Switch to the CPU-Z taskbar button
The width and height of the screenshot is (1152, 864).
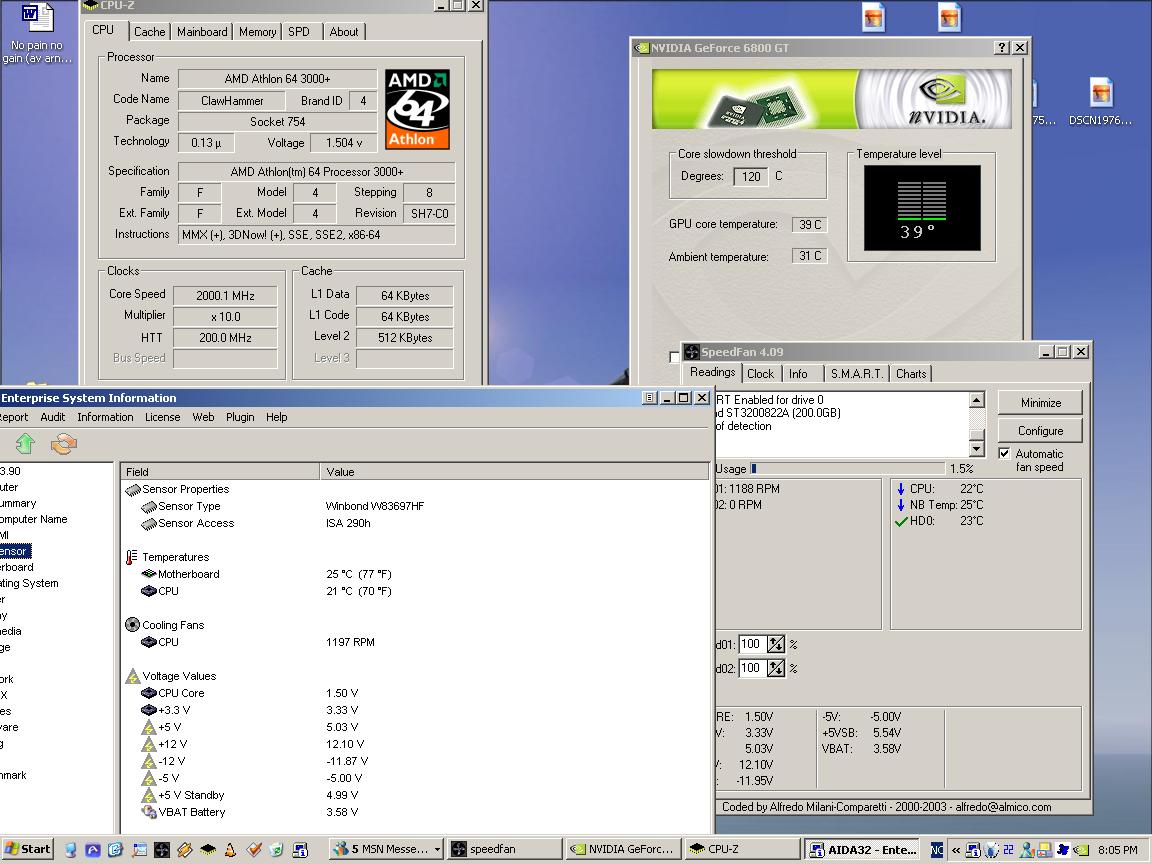point(743,849)
